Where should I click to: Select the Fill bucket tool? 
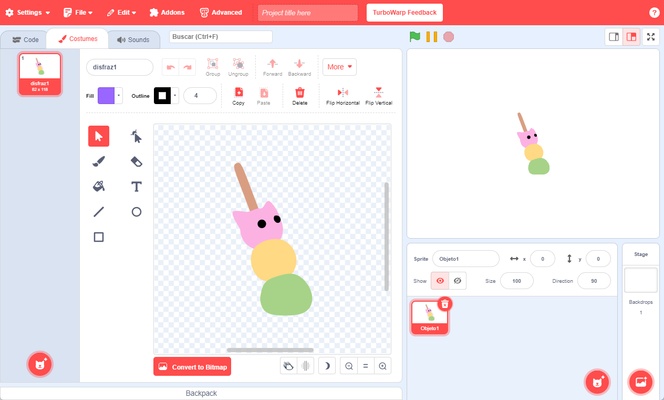[98, 187]
